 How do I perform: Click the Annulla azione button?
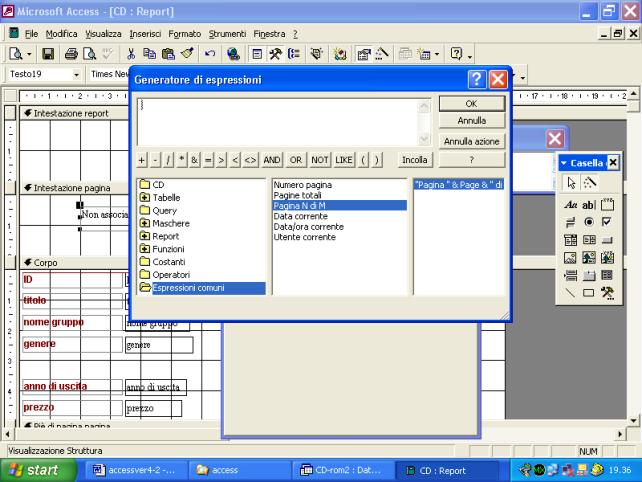[x=472, y=141]
